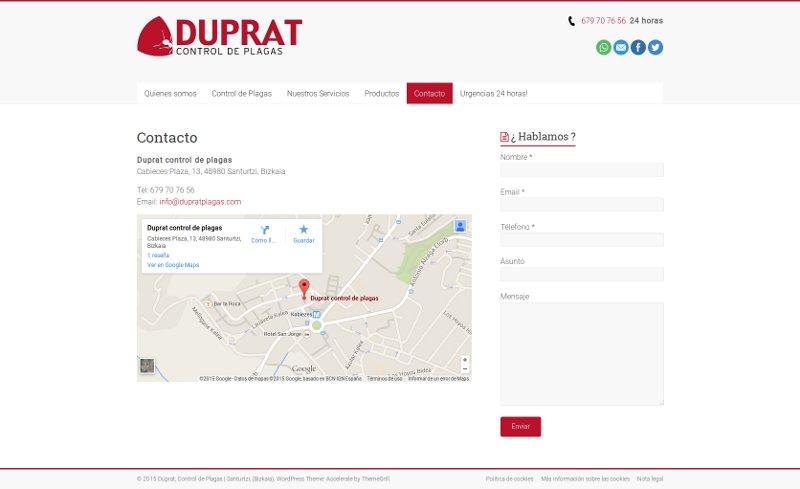Click the map account profile icon
Screen dimensions: 800x489
pyautogui.click(x=460, y=226)
